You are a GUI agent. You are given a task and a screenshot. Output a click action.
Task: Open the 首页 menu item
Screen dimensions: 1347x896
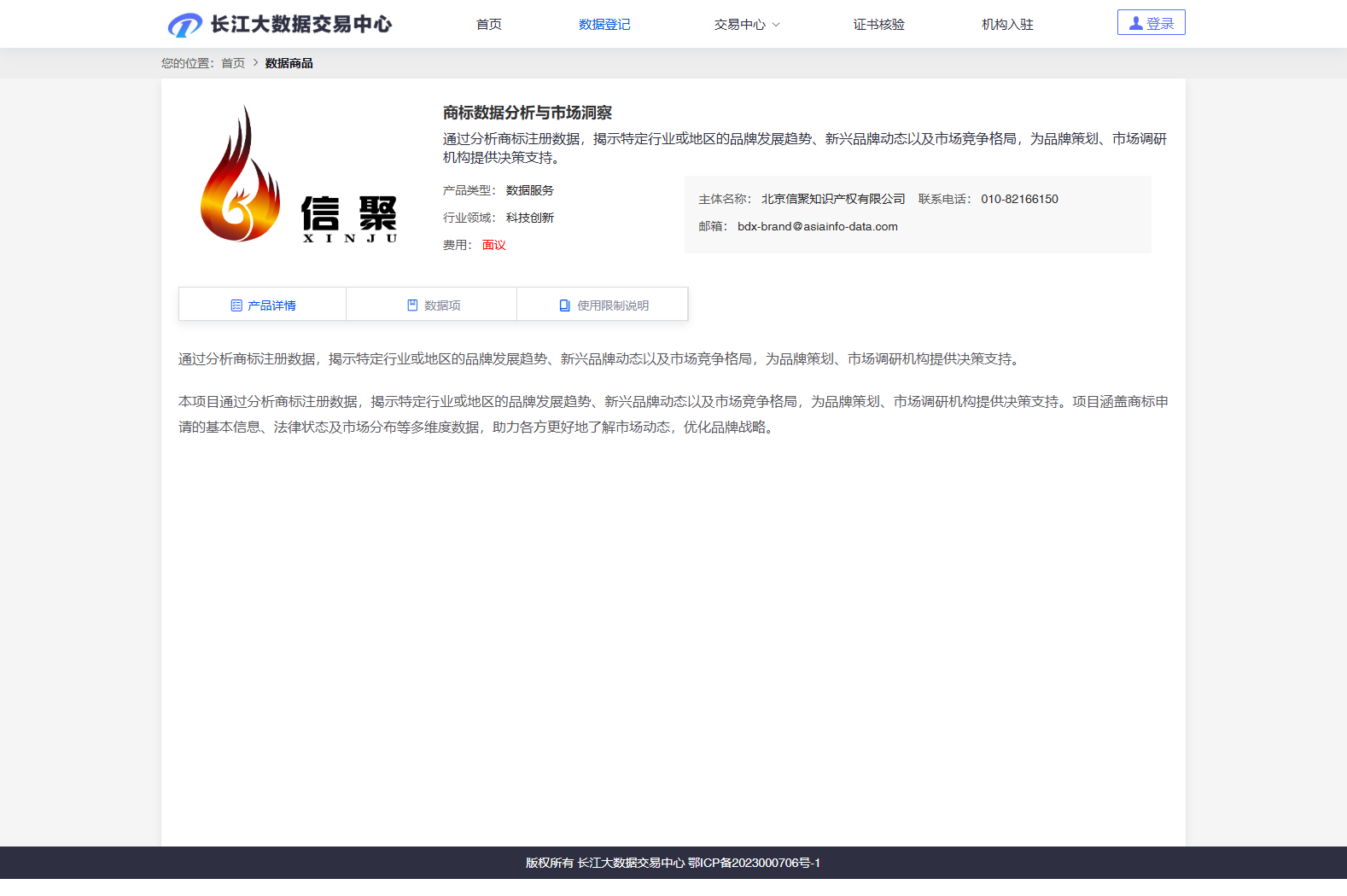point(489,25)
